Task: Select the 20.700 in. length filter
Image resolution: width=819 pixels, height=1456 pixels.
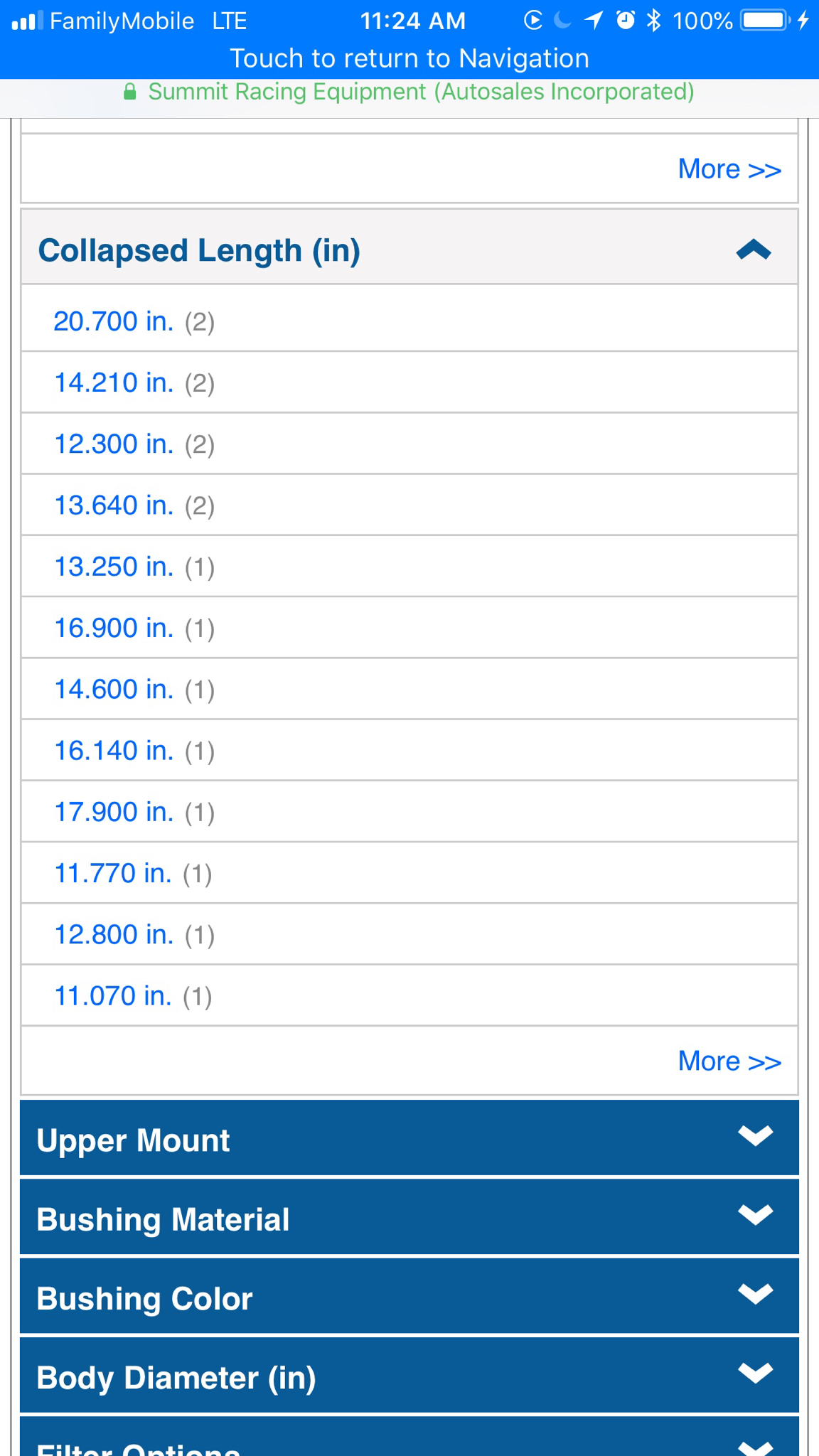Action: (114, 321)
